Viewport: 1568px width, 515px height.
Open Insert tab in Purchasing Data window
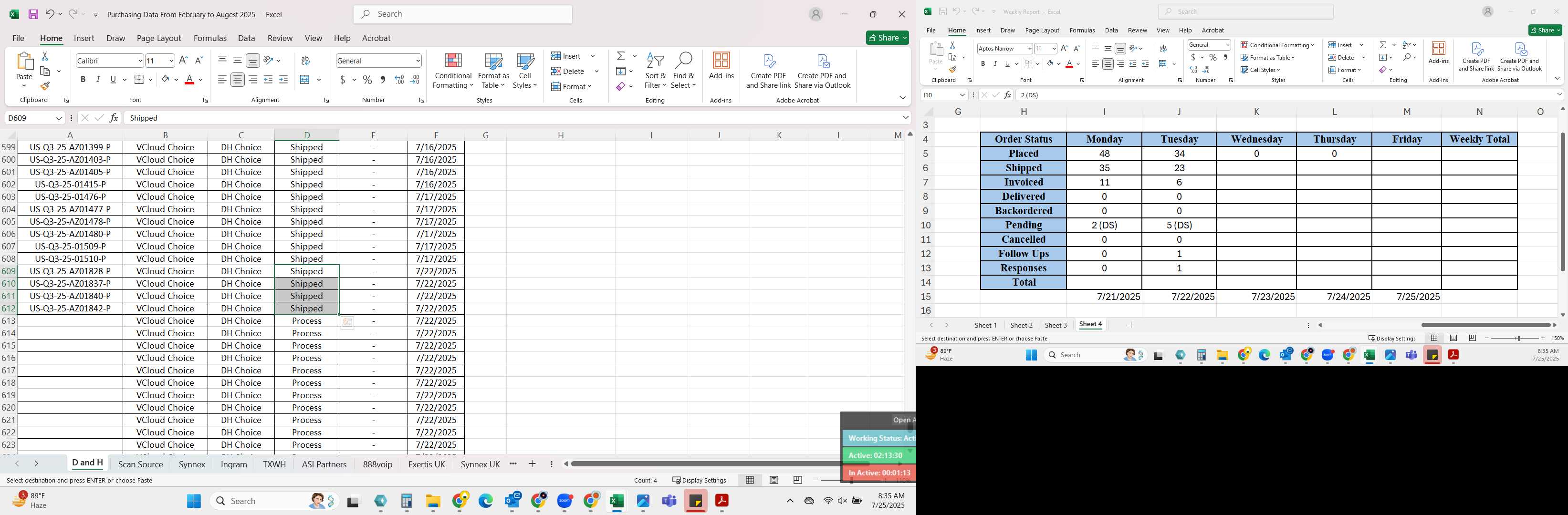pyautogui.click(x=84, y=38)
